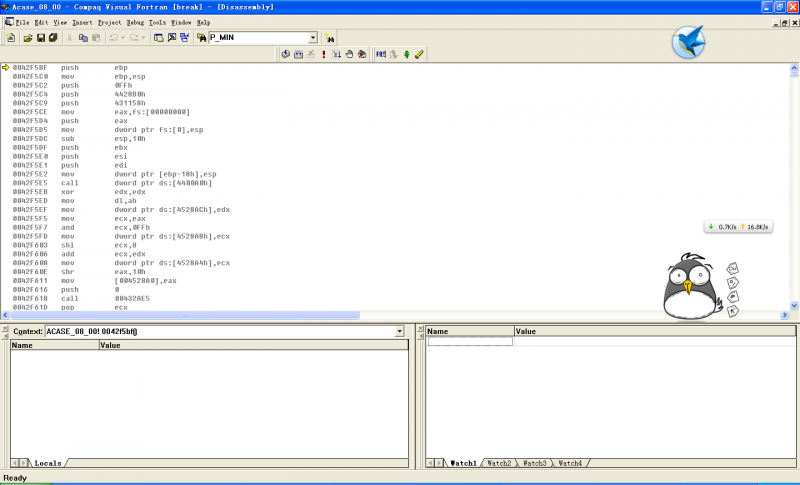Open a file with the folder icon
The image size is (800, 485).
28,38
